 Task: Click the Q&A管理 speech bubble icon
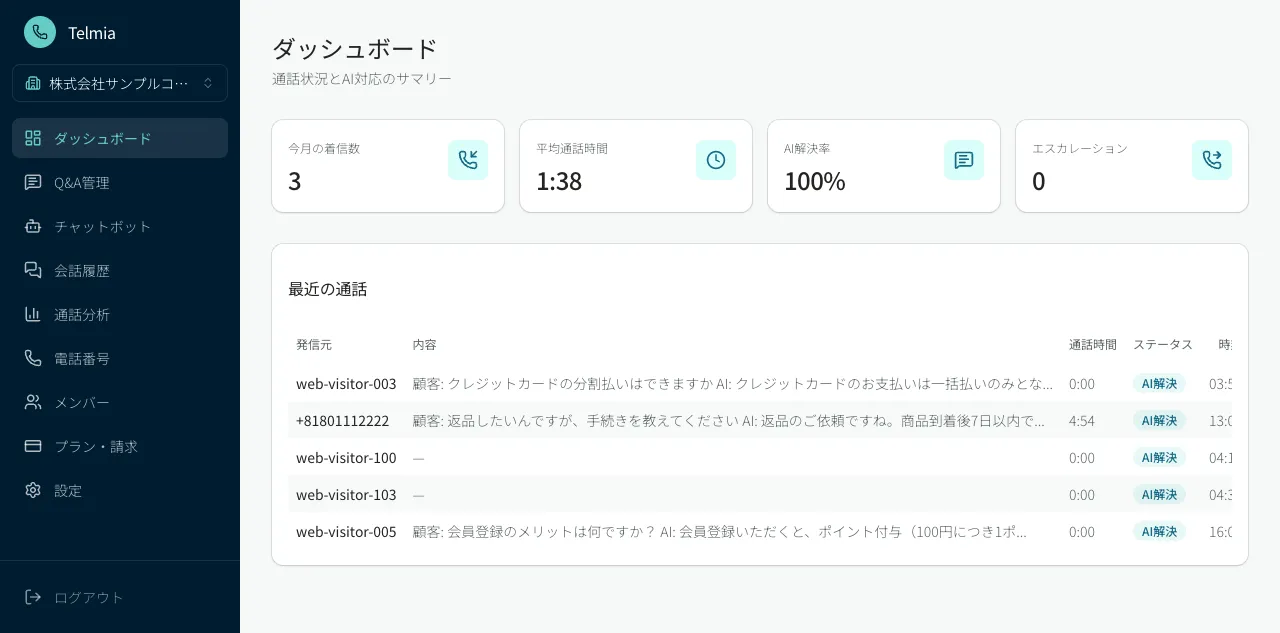point(32,182)
